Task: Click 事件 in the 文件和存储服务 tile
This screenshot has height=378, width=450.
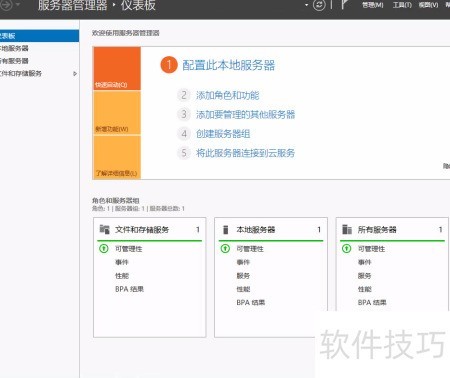Action: tap(122, 262)
